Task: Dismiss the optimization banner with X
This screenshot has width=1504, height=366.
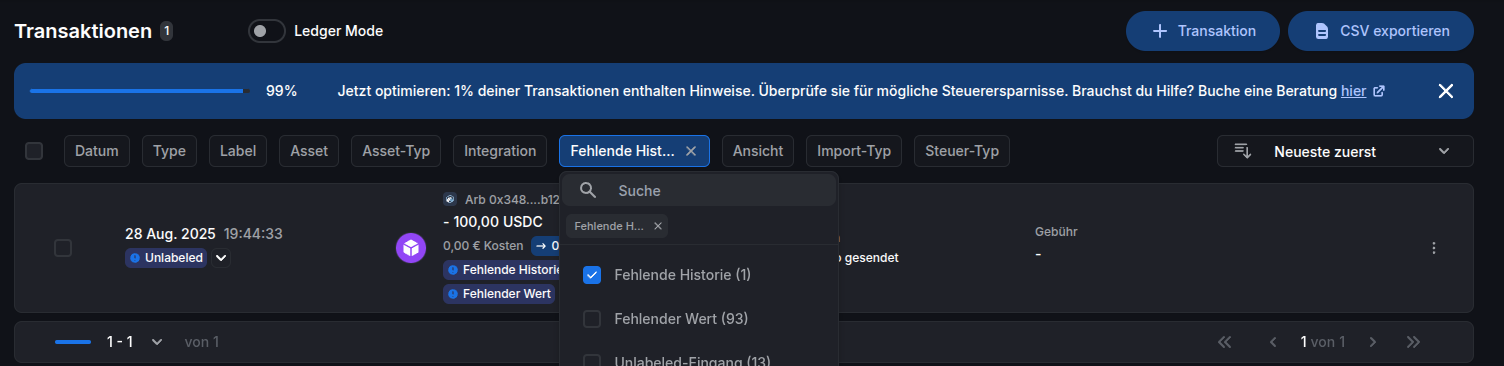Action: [1445, 91]
